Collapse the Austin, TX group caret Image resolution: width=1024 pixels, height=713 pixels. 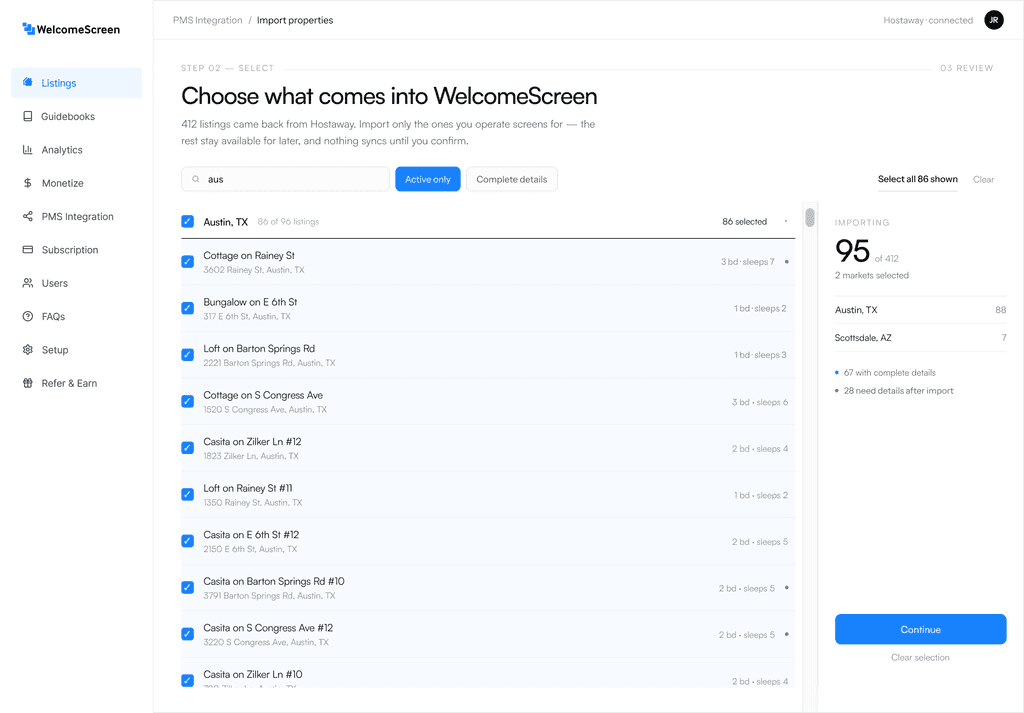click(786, 221)
